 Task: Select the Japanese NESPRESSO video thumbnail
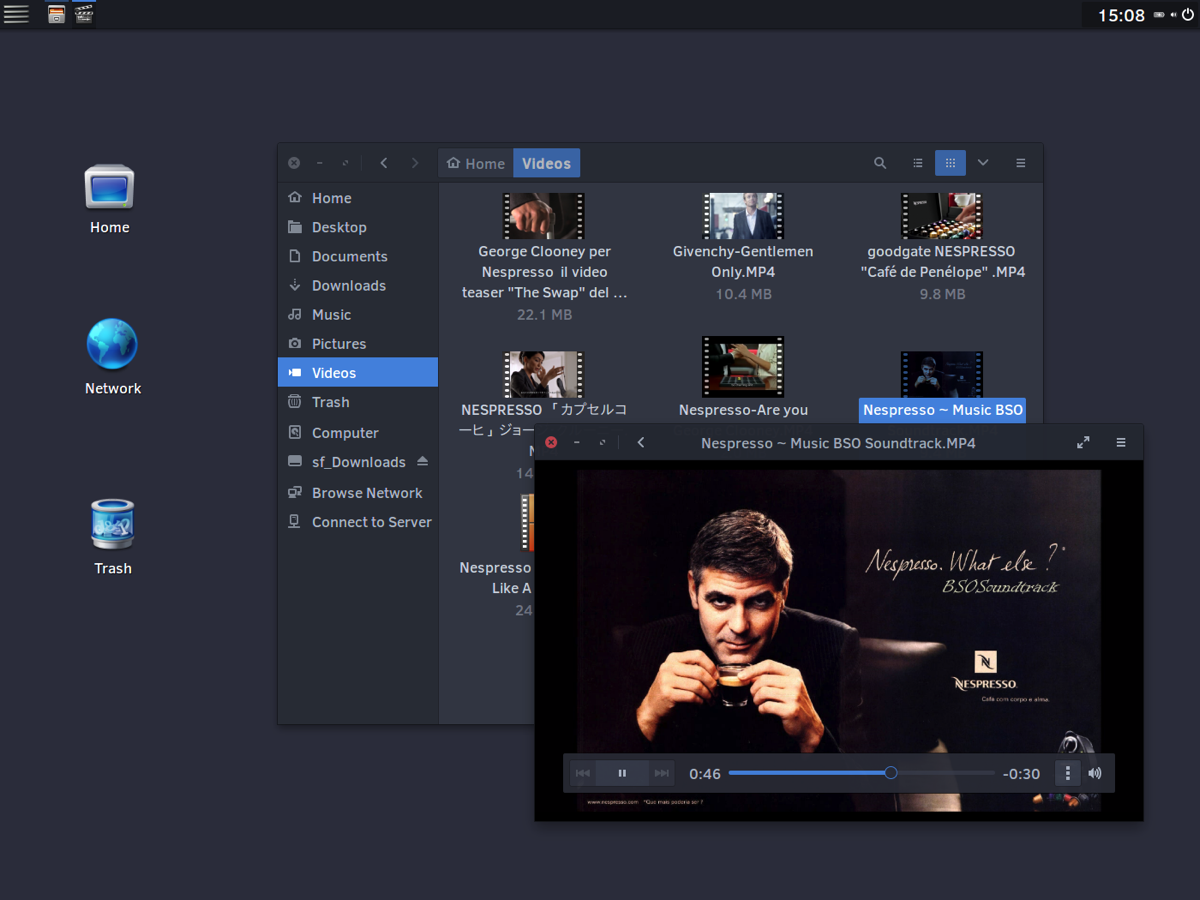point(543,374)
